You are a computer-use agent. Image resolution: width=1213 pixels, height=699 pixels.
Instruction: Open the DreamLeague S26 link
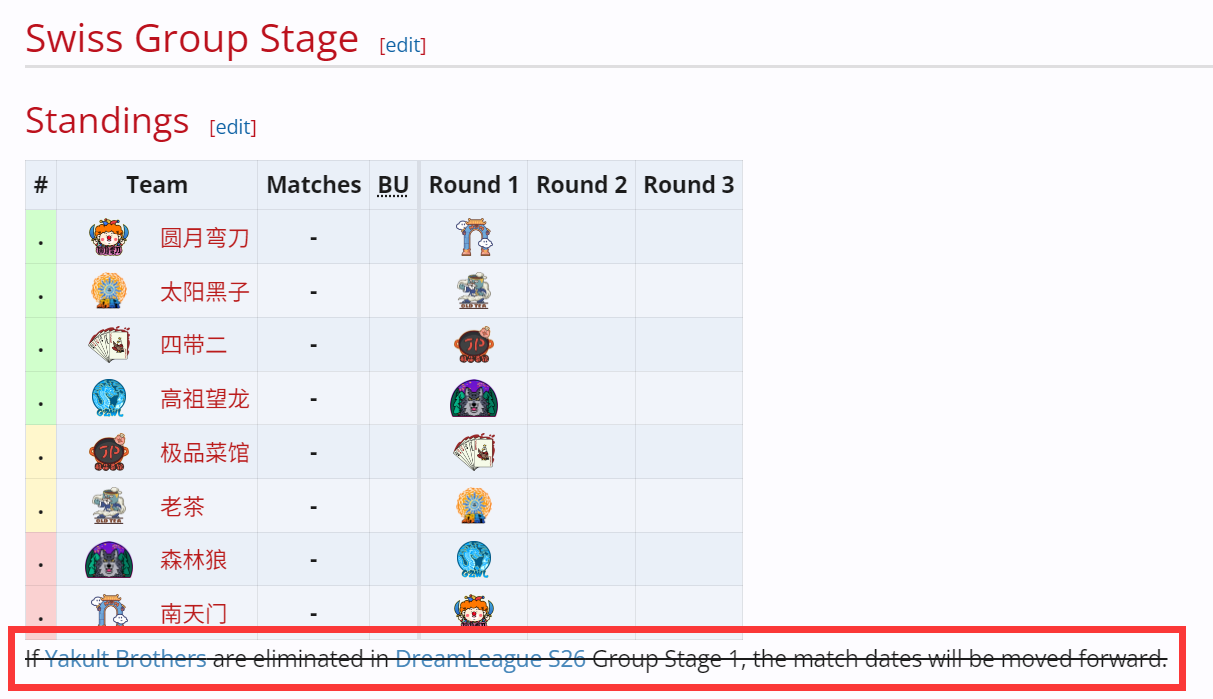coord(490,659)
